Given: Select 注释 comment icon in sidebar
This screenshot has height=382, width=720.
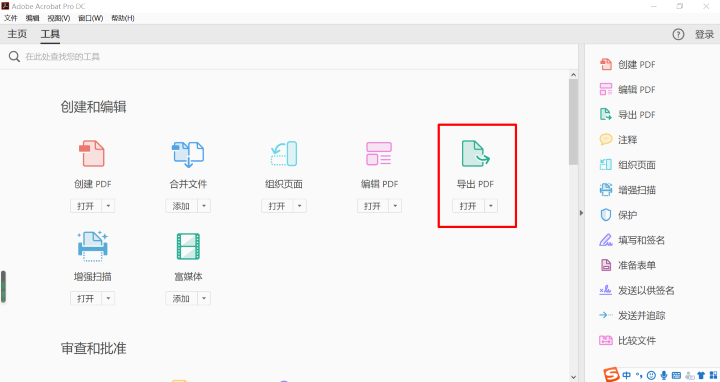Looking at the screenshot, I should [606, 139].
